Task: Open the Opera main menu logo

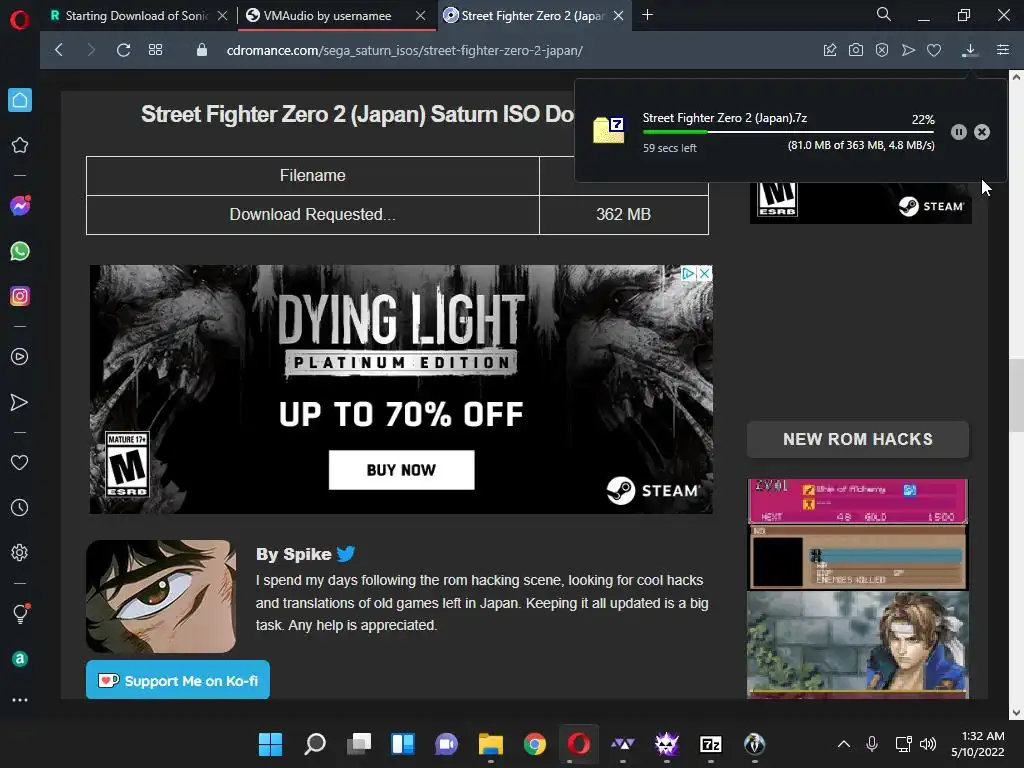Action: (x=20, y=20)
